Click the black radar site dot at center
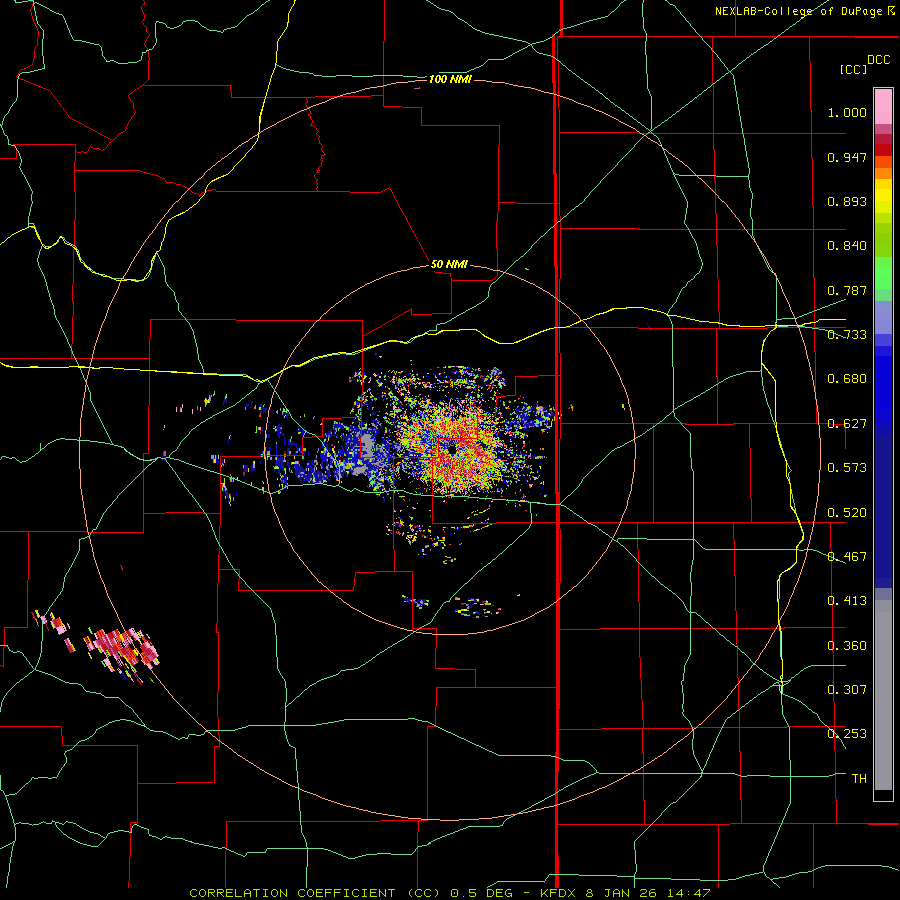 (452, 450)
